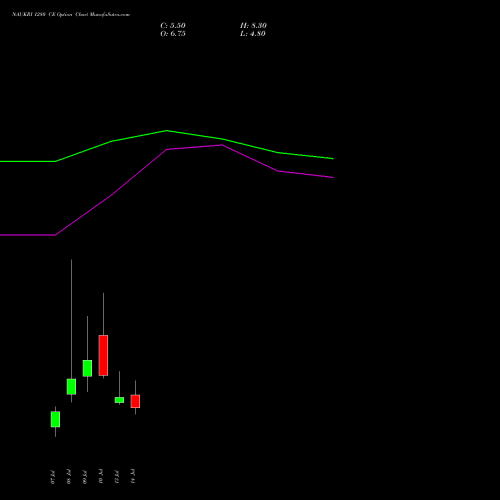500x500 pixels.
Task: Select the low value L: 4.80
Action: coord(253,34)
